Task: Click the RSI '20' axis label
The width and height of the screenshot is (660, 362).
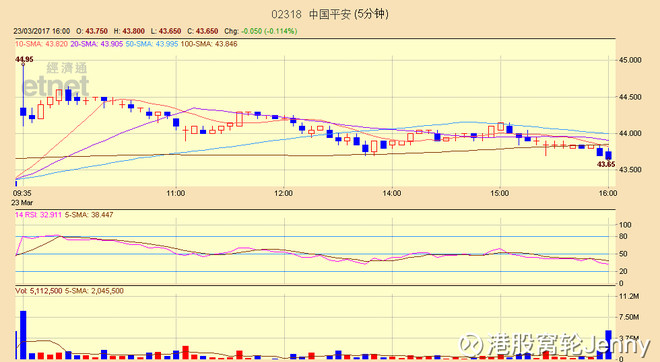Action: coord(623,272)
